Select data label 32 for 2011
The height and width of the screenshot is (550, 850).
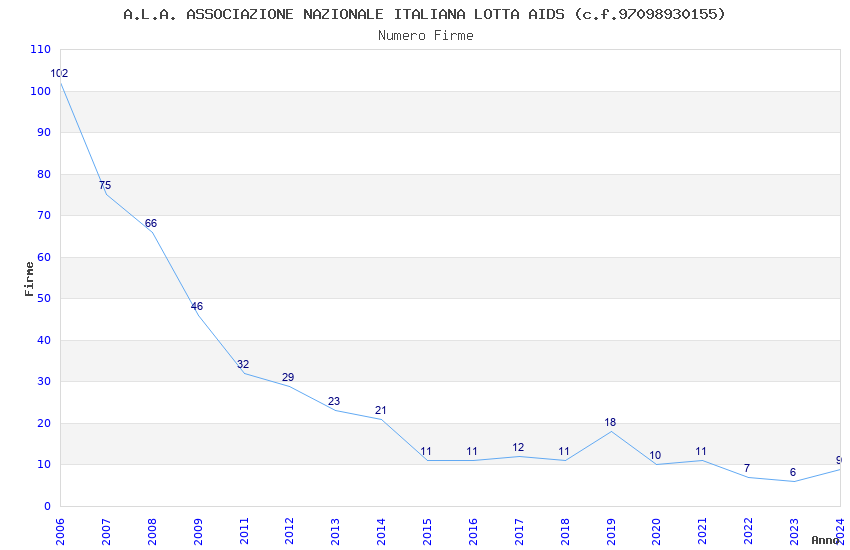pos(242,364)
